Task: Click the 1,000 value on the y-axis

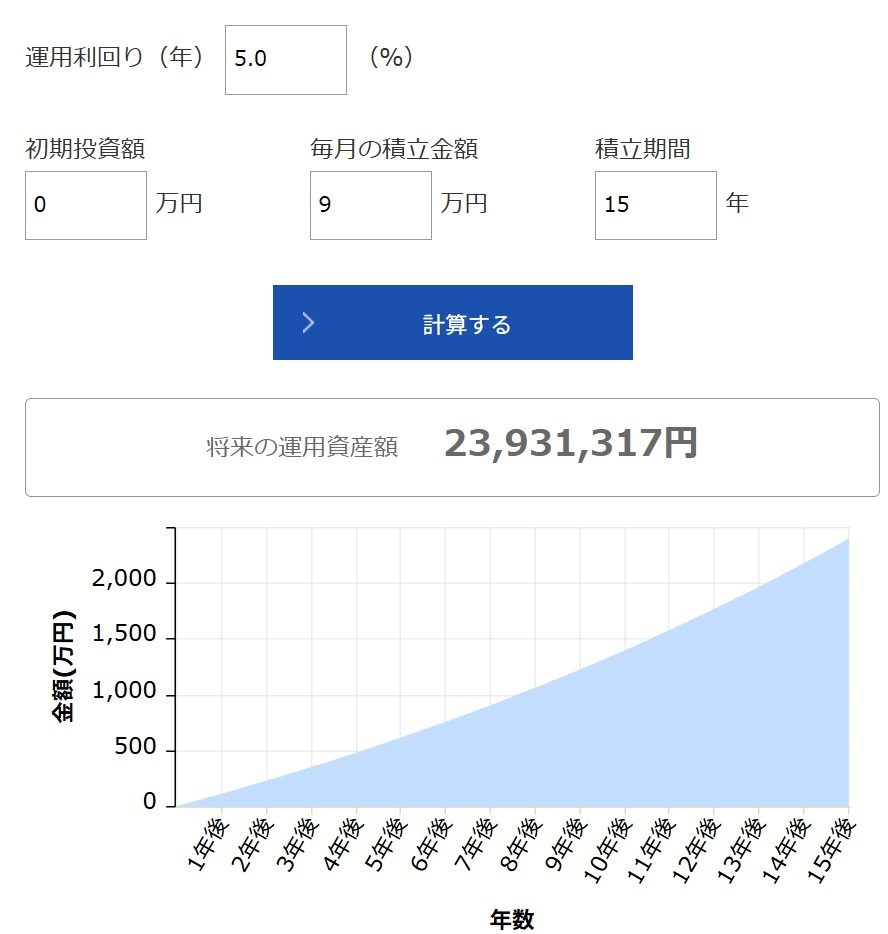Action: [124, 691]
